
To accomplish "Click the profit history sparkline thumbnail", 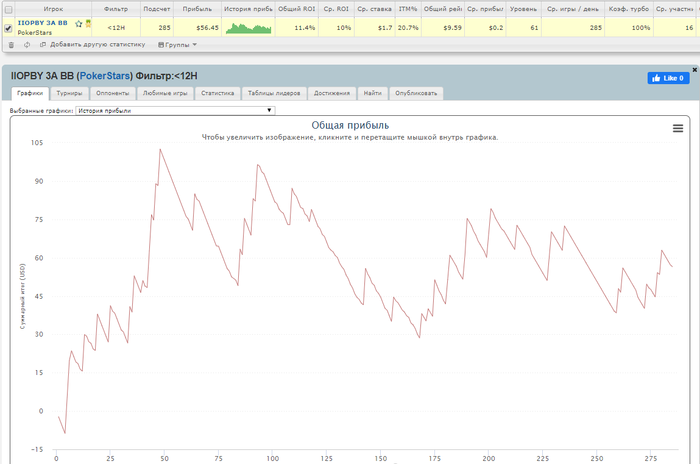I will tap(248, 28).
